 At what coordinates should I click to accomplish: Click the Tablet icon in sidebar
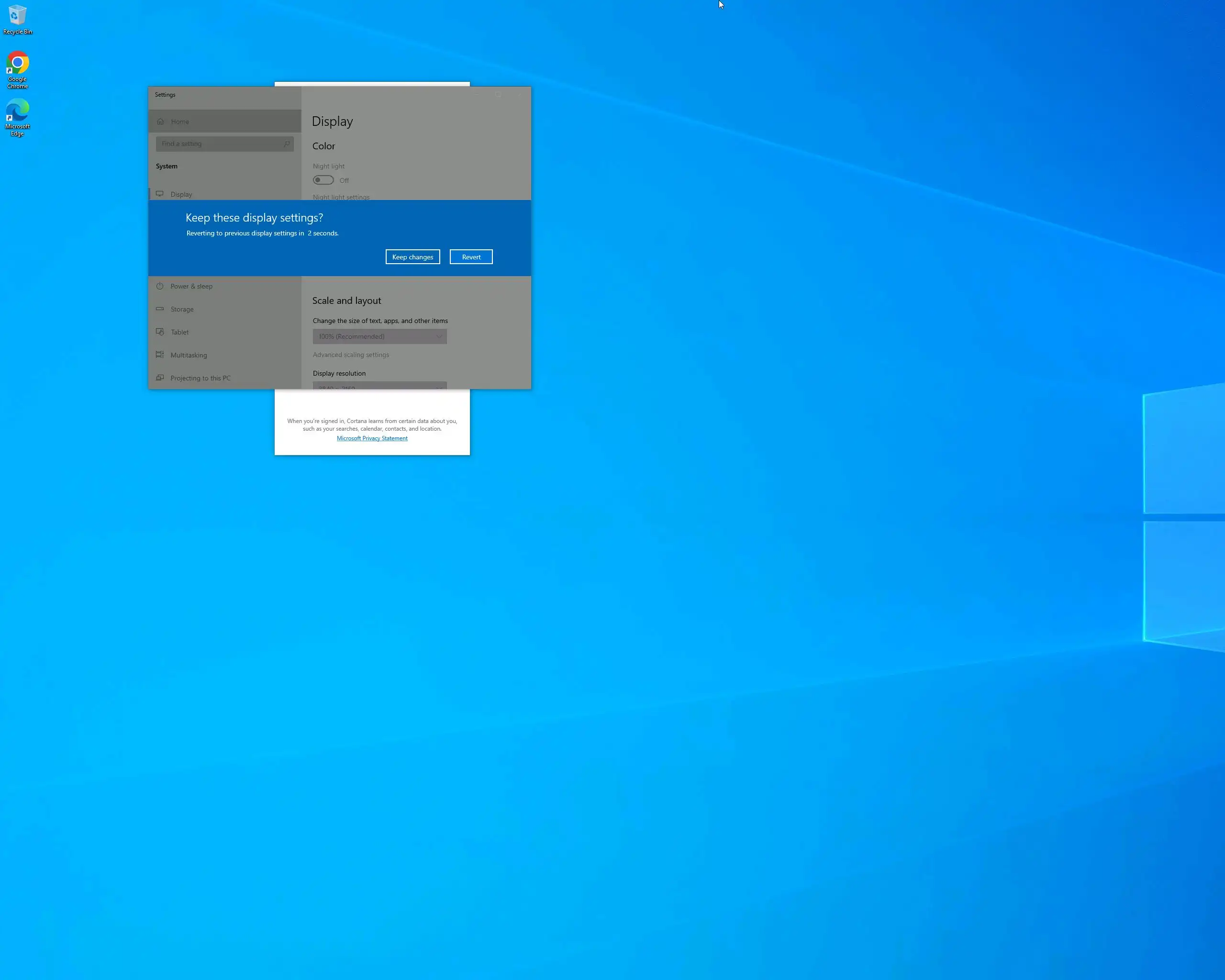click(x=160, y=332)
